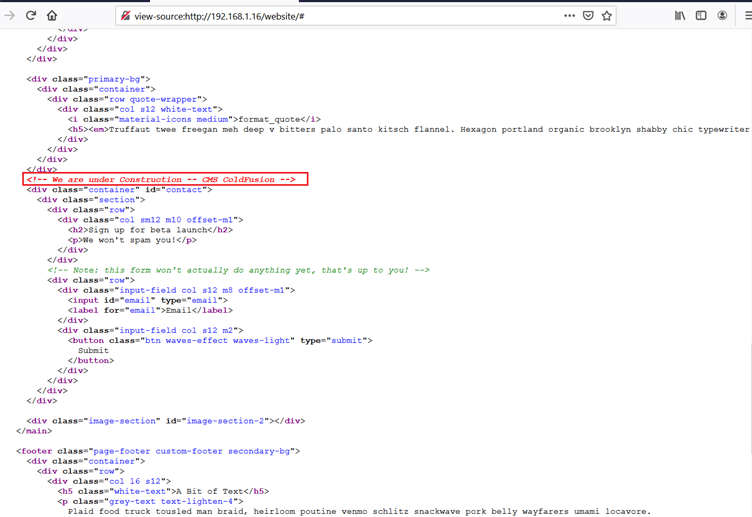
Task: Go to the browser home page
Action: [x=52, y=15]
